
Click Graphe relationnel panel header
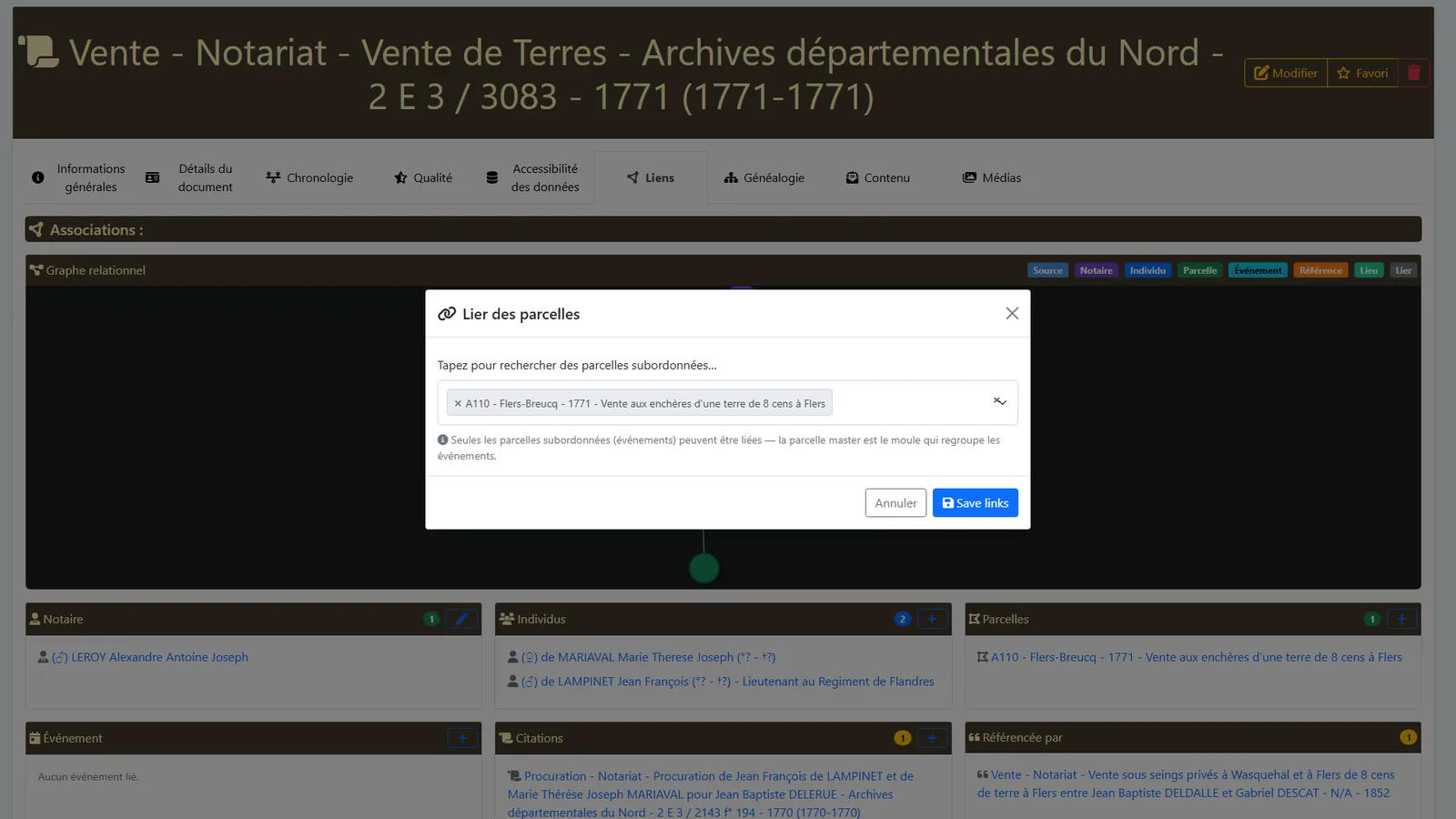(723, 270)
